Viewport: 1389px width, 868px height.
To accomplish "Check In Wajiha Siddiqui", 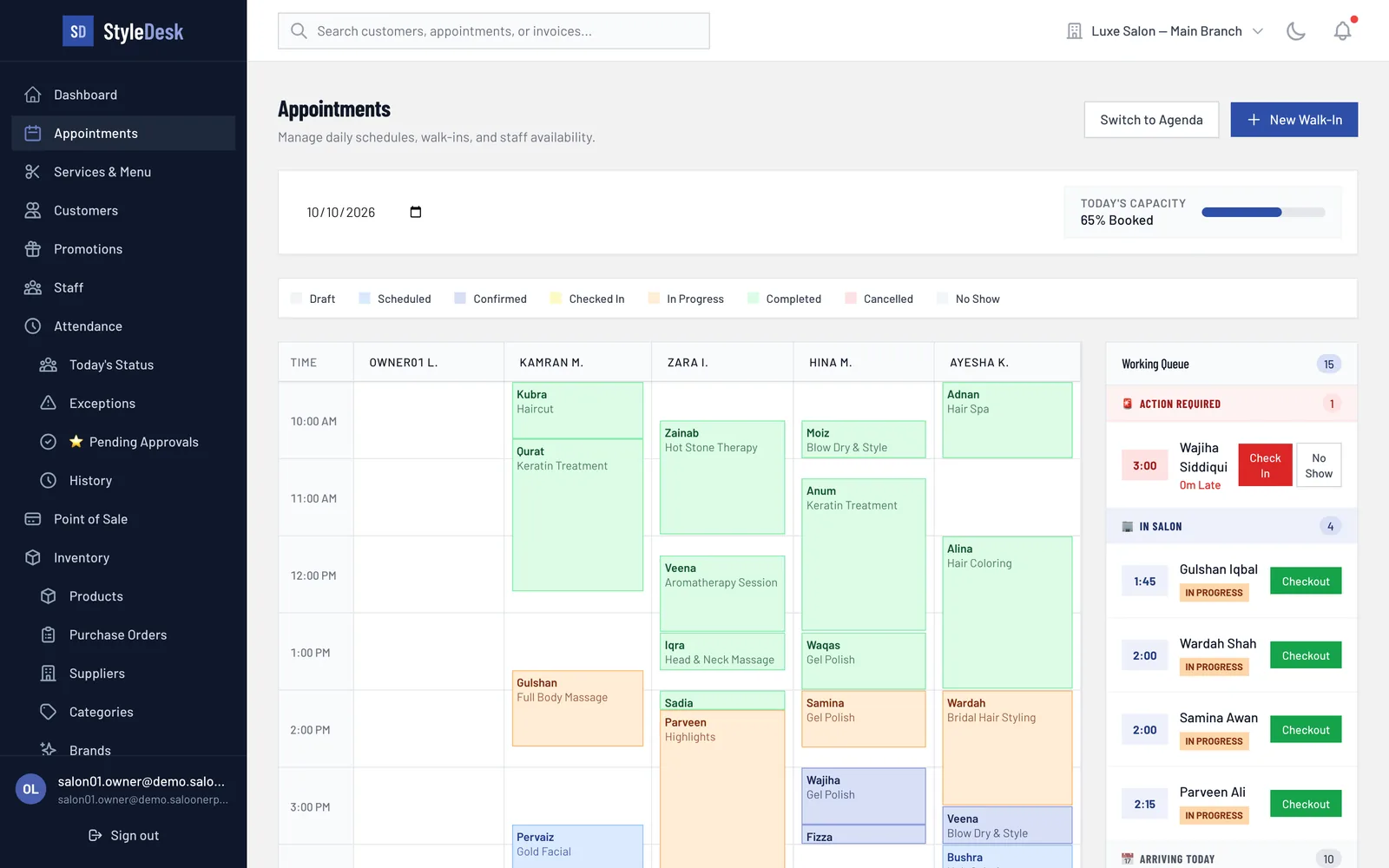I will pyautogui.click(x=1265, y=465).
